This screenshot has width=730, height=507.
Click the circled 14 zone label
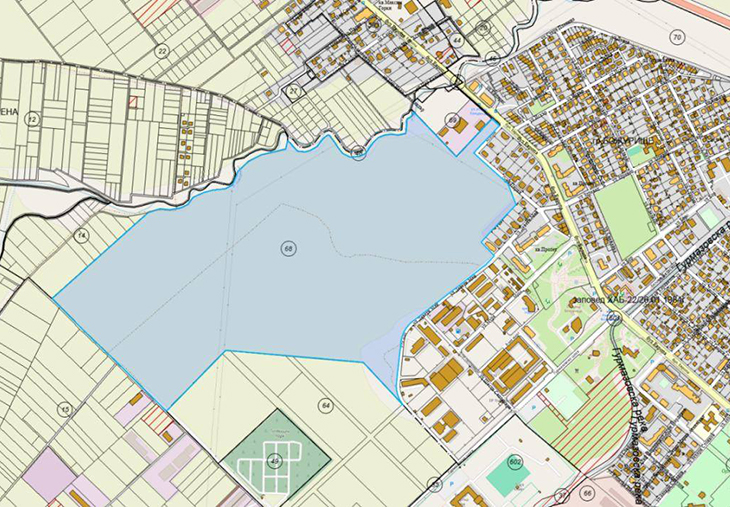[81, 235]
